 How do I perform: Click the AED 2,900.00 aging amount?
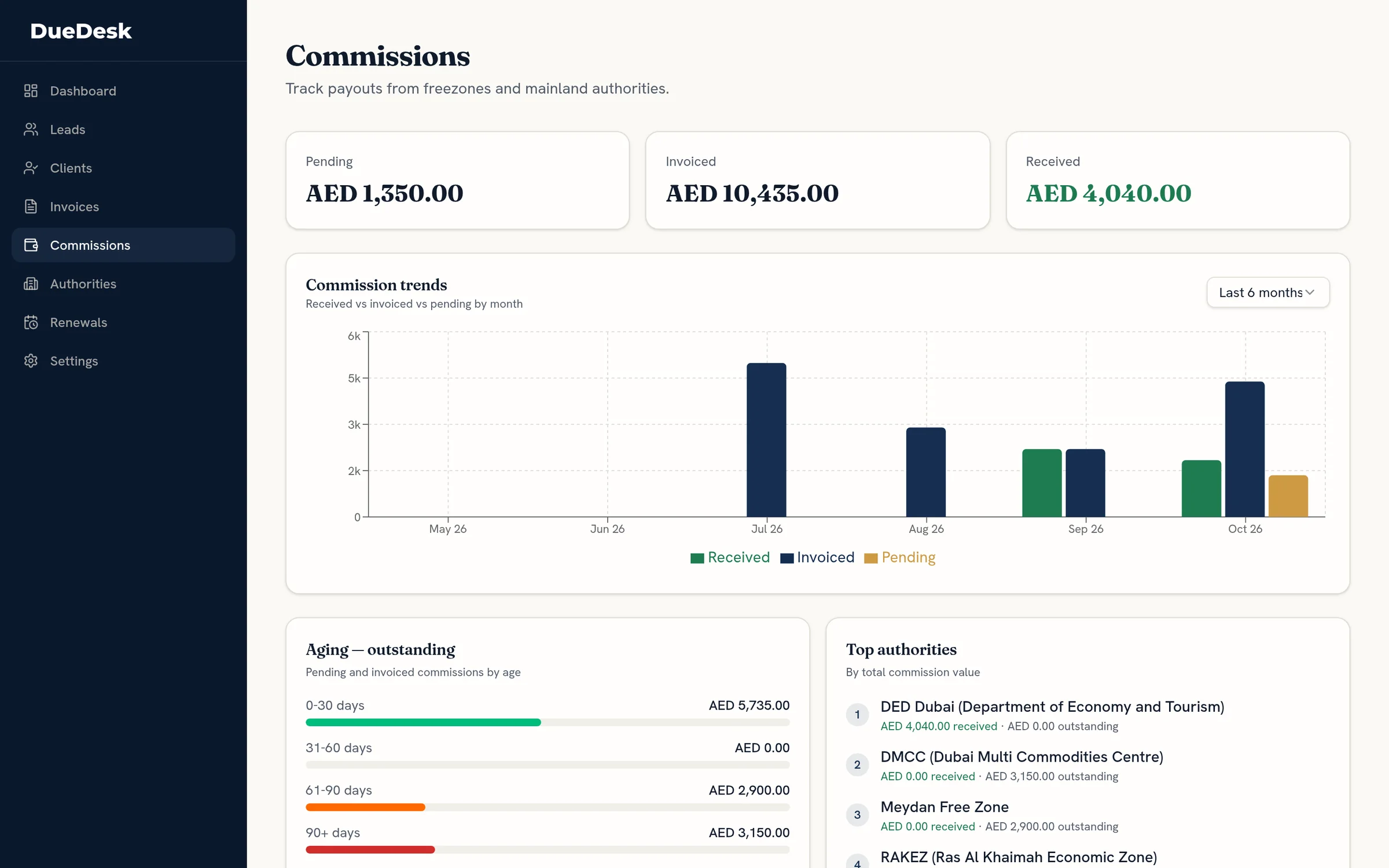point(749,790)
